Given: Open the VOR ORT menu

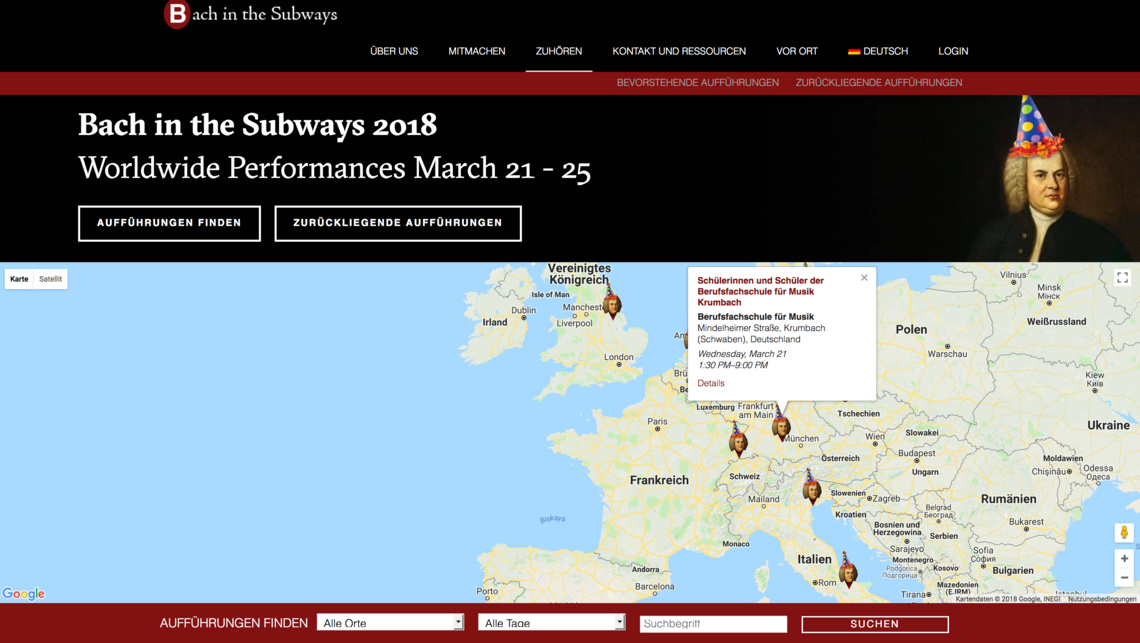Looking at the screenshot, I should 797,51.
